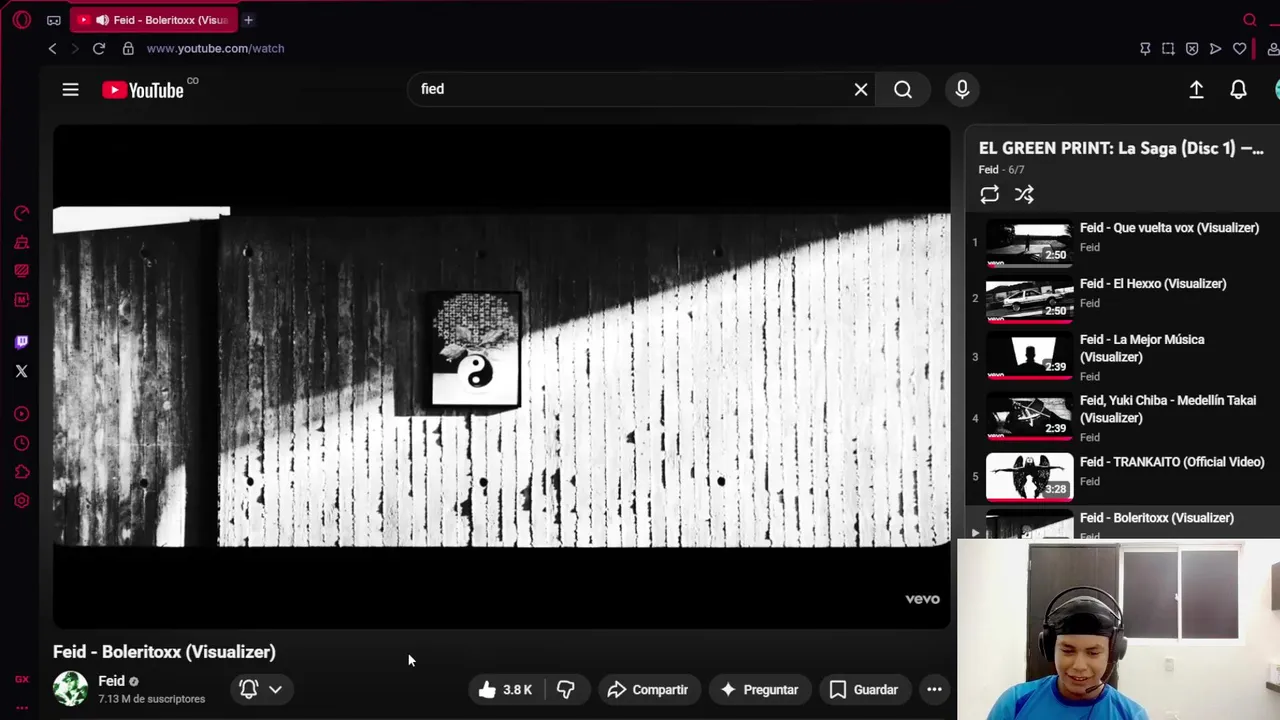This screenshot has height=720, width=1280.
Task: Expand the subscription options chevron
Action: pos(275,689)
